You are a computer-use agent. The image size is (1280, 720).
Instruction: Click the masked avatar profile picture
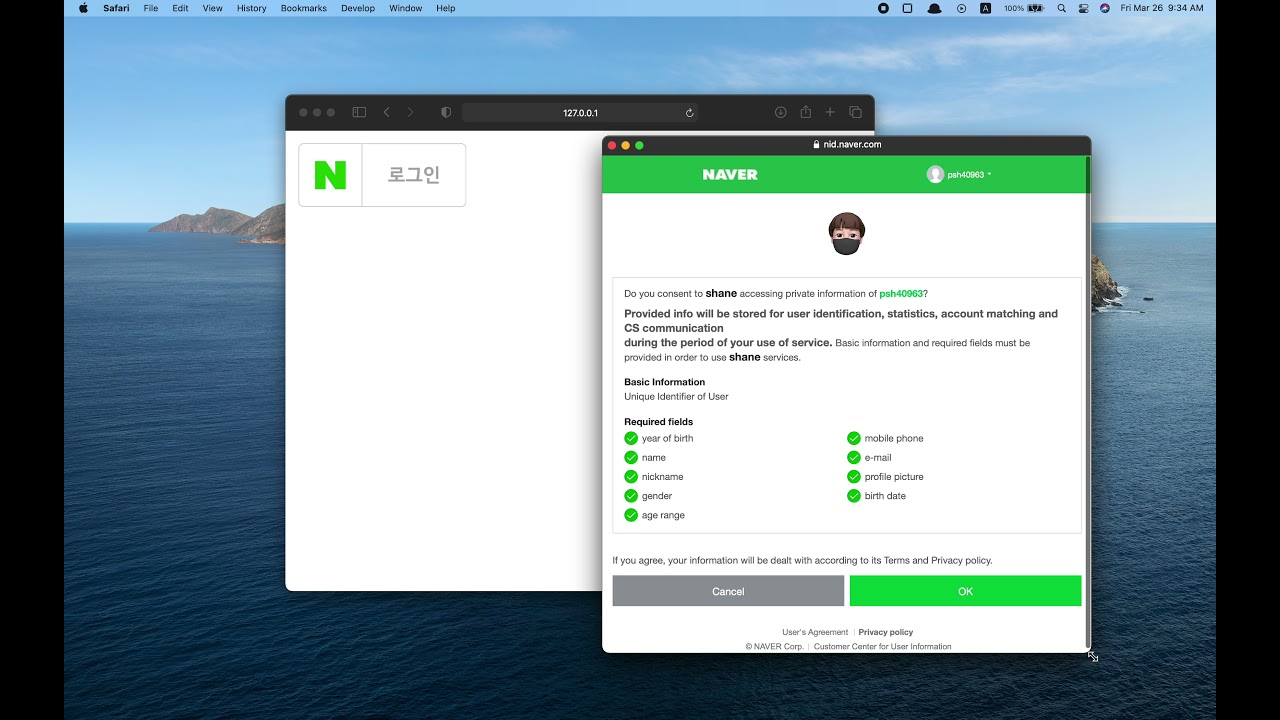click(846, 234)
